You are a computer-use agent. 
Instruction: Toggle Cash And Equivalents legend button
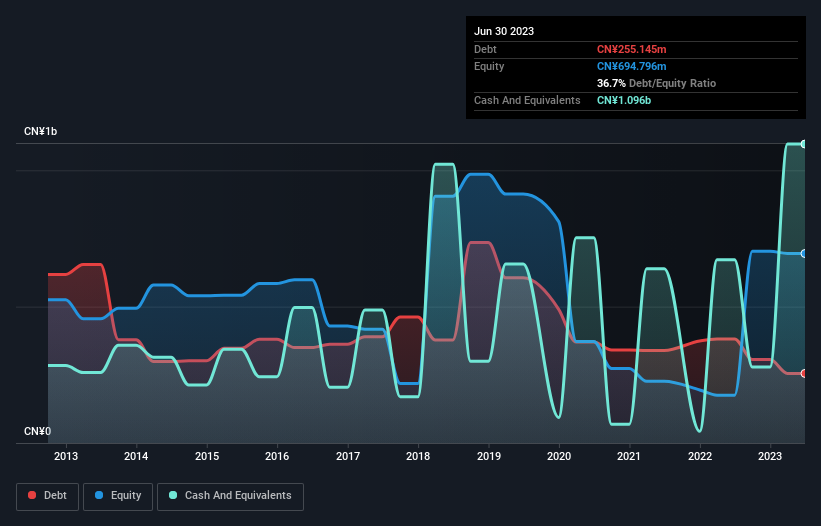click(x=230, y=496)
